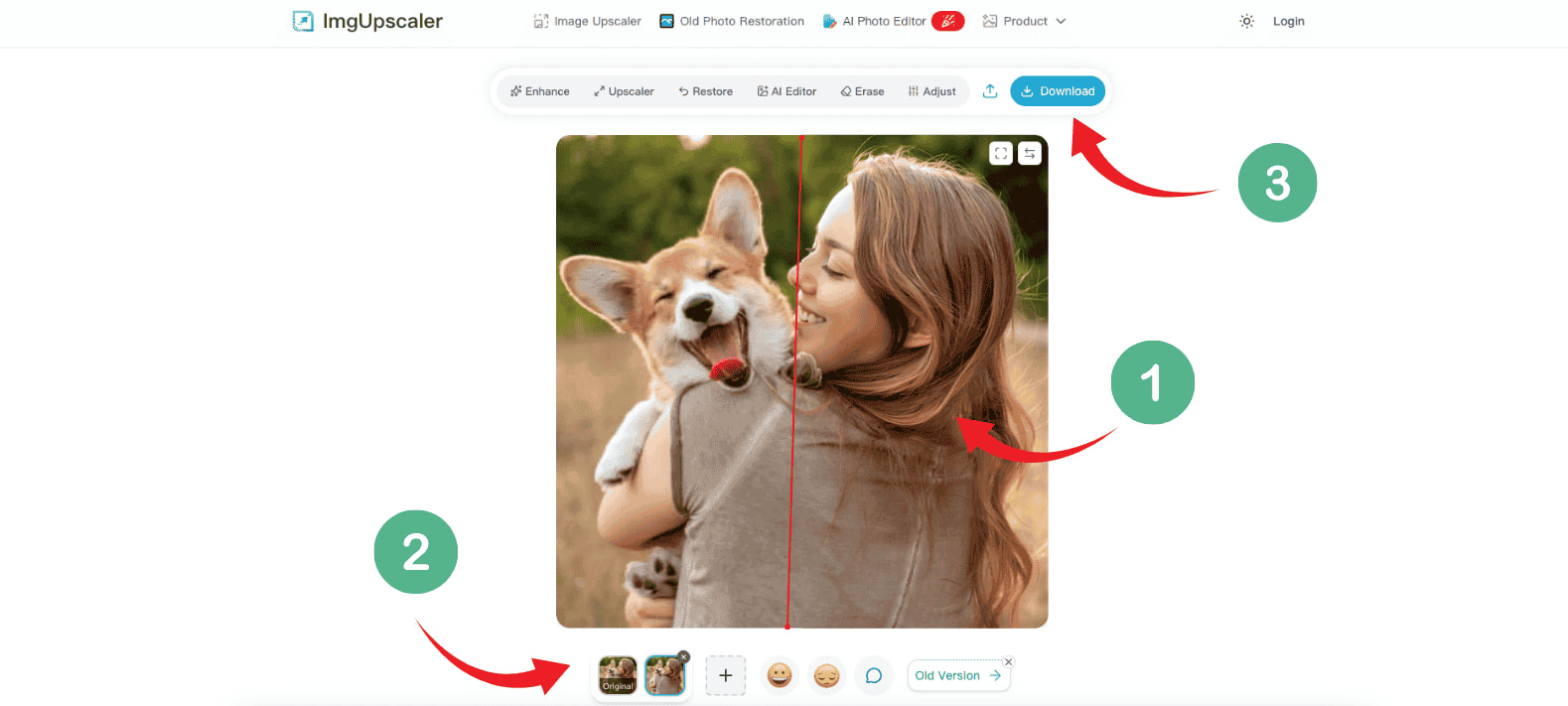Click the ImgUpscaler logo
The height and width of the screenshot is (706, 1568).
click(x=367, y=21)
